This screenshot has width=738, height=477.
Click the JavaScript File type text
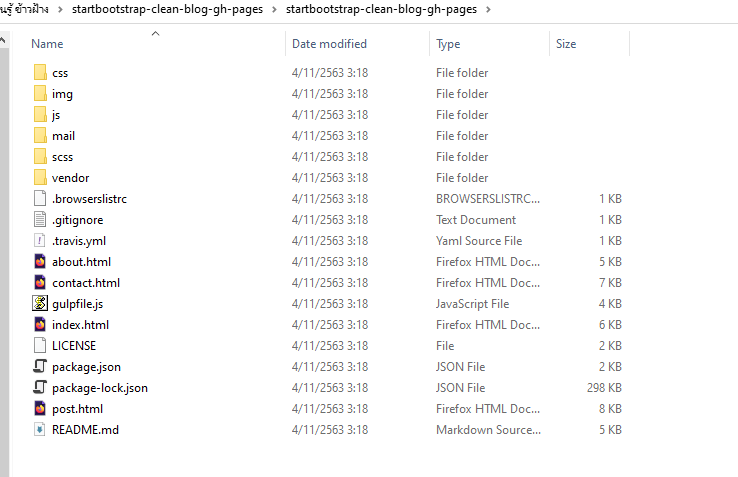click(x=473, y=304)
